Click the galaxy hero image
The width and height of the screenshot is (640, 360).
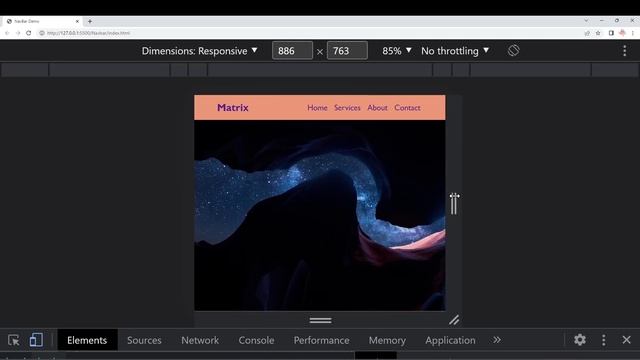point(320,216)
